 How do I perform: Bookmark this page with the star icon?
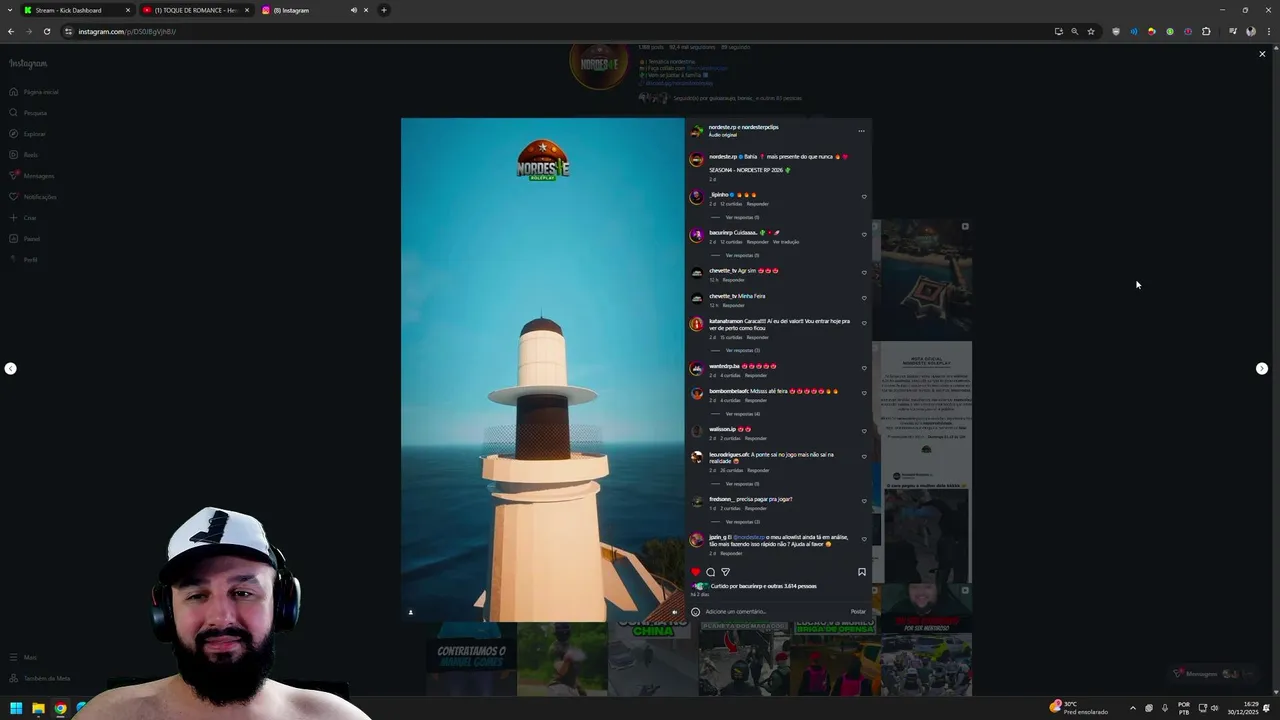tap(1091, 31)
